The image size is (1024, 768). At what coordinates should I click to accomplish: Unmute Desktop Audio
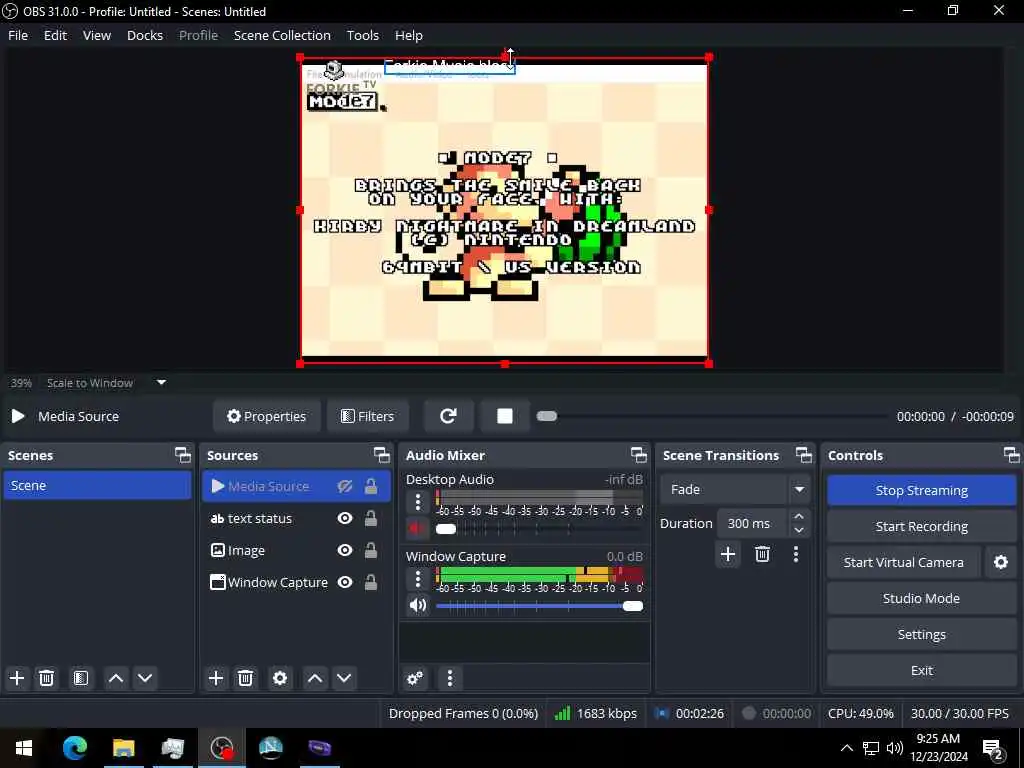tap(417, 528)
